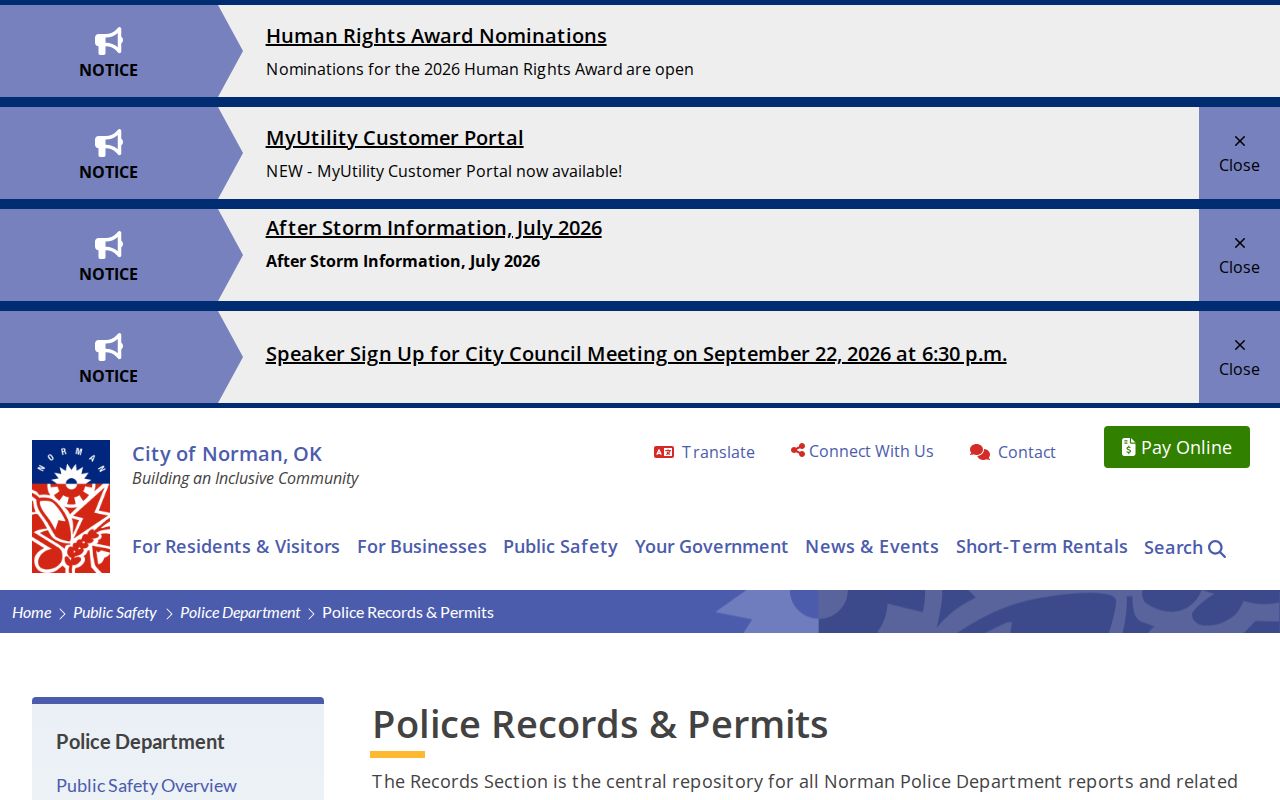
Task: Click 'NEW - MyUtility Customer Portal now available!' text
Action: click(444, 171)
